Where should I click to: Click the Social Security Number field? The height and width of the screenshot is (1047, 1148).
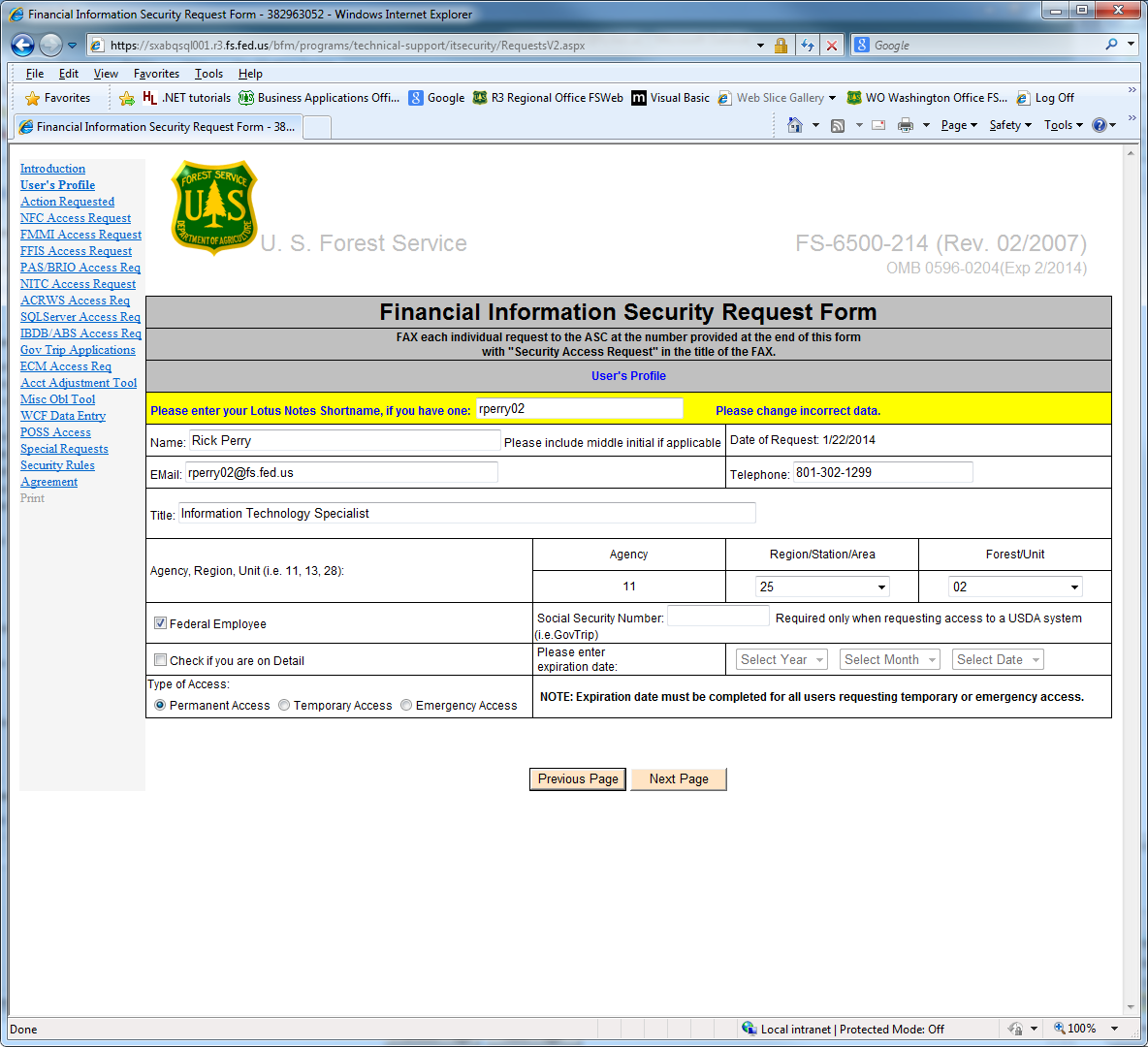717,617
